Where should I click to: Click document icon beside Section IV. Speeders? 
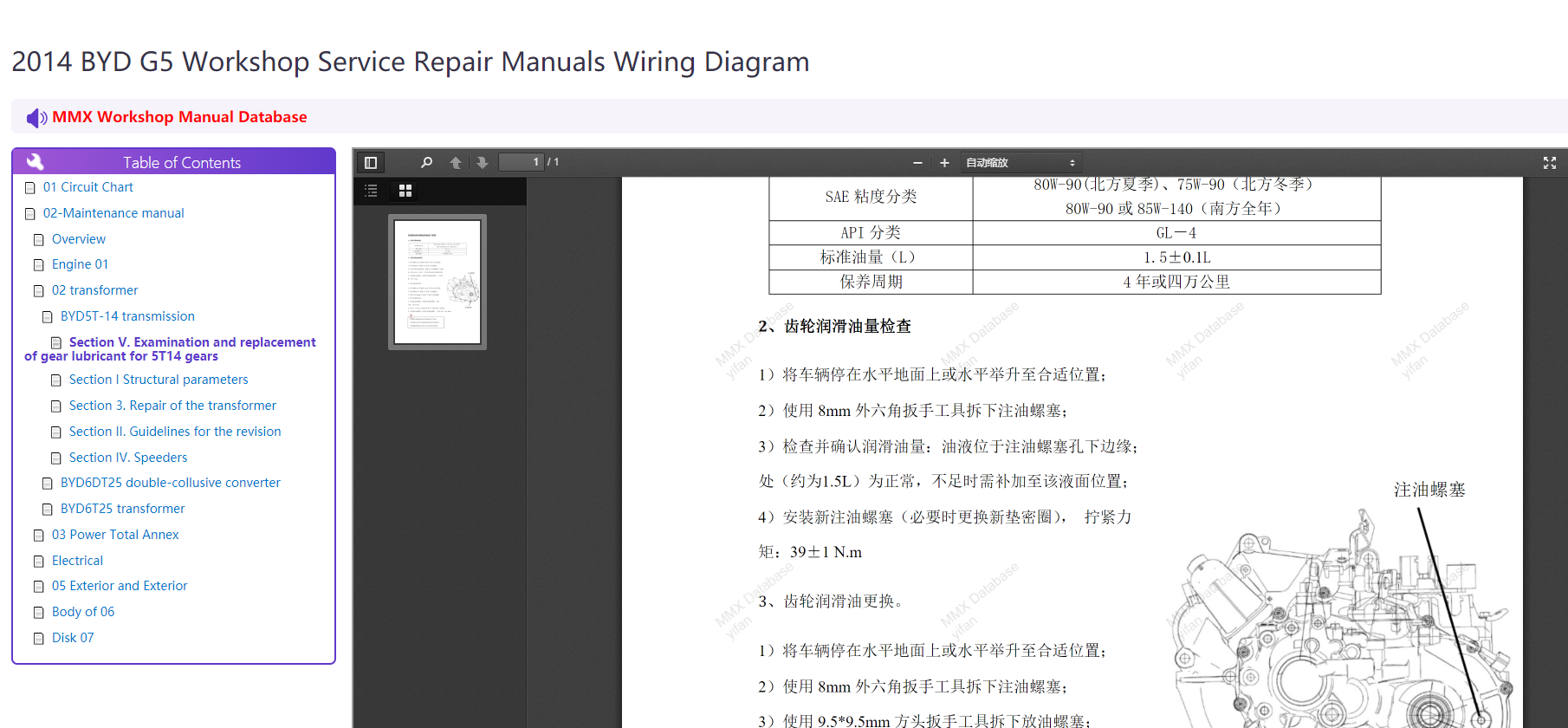click(56, 458)
